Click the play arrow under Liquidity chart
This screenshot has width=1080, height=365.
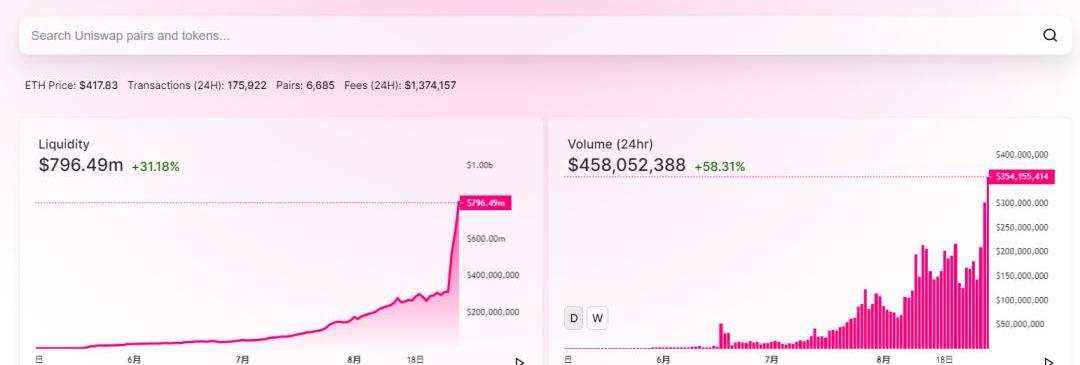click(519, 361)
